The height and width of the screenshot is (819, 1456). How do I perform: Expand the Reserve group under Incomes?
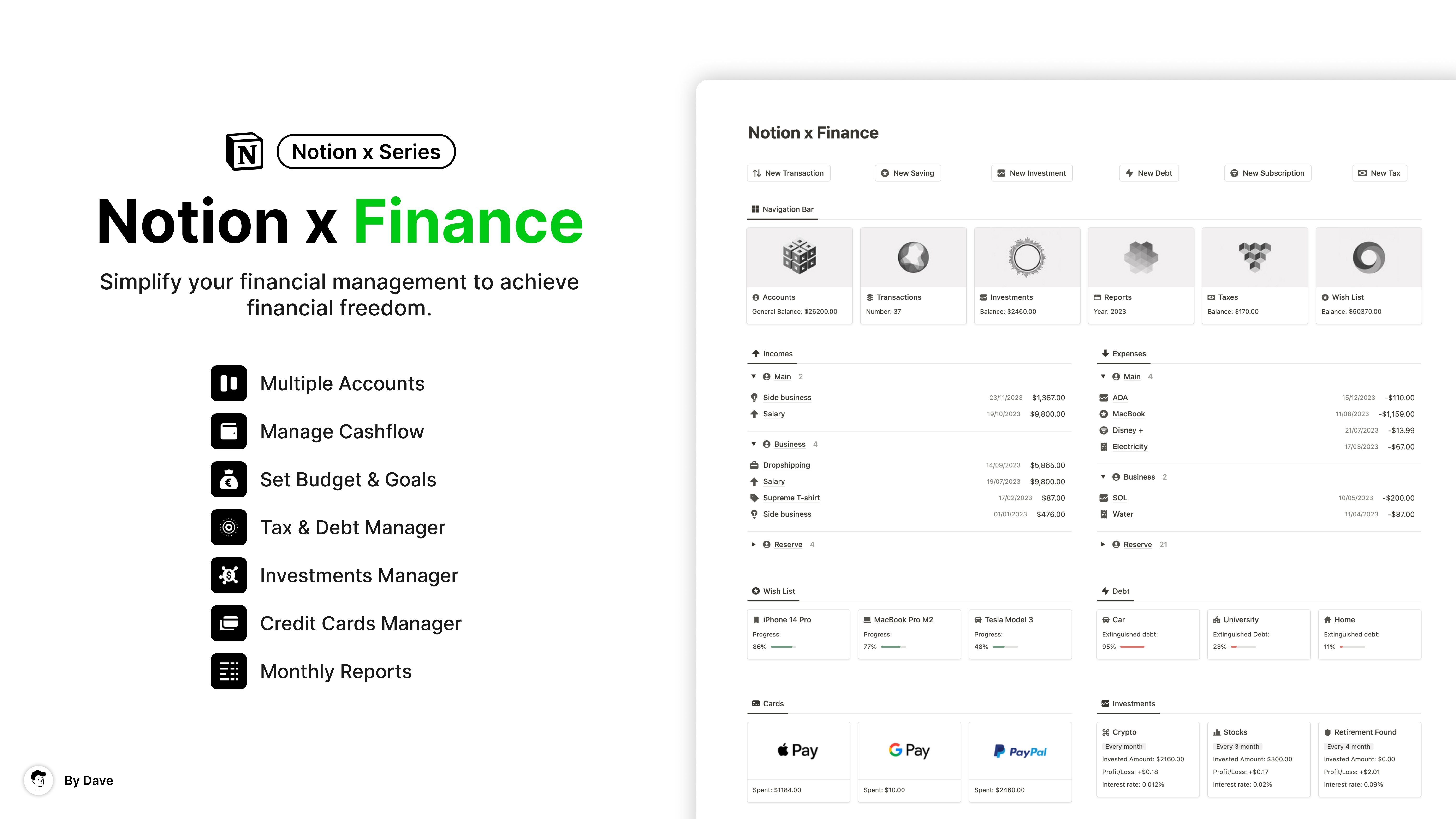754,544
